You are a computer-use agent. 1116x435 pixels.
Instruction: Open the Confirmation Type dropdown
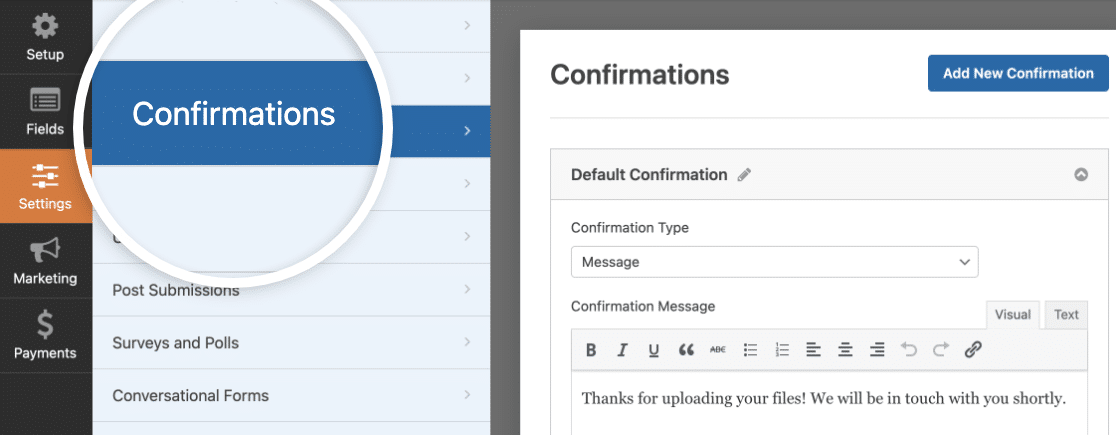[774, 262]
